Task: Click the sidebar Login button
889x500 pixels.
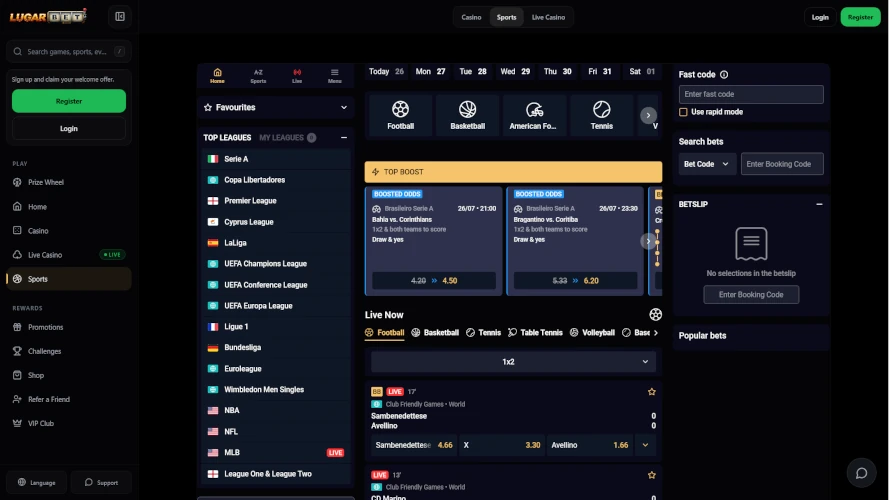Action: pos(69,129)
